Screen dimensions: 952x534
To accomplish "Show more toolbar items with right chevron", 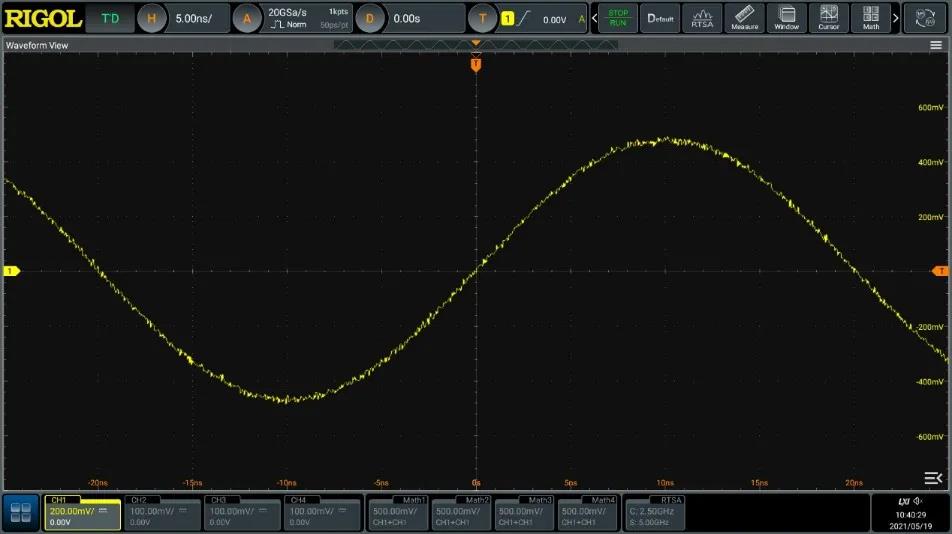I will [896, 18].
